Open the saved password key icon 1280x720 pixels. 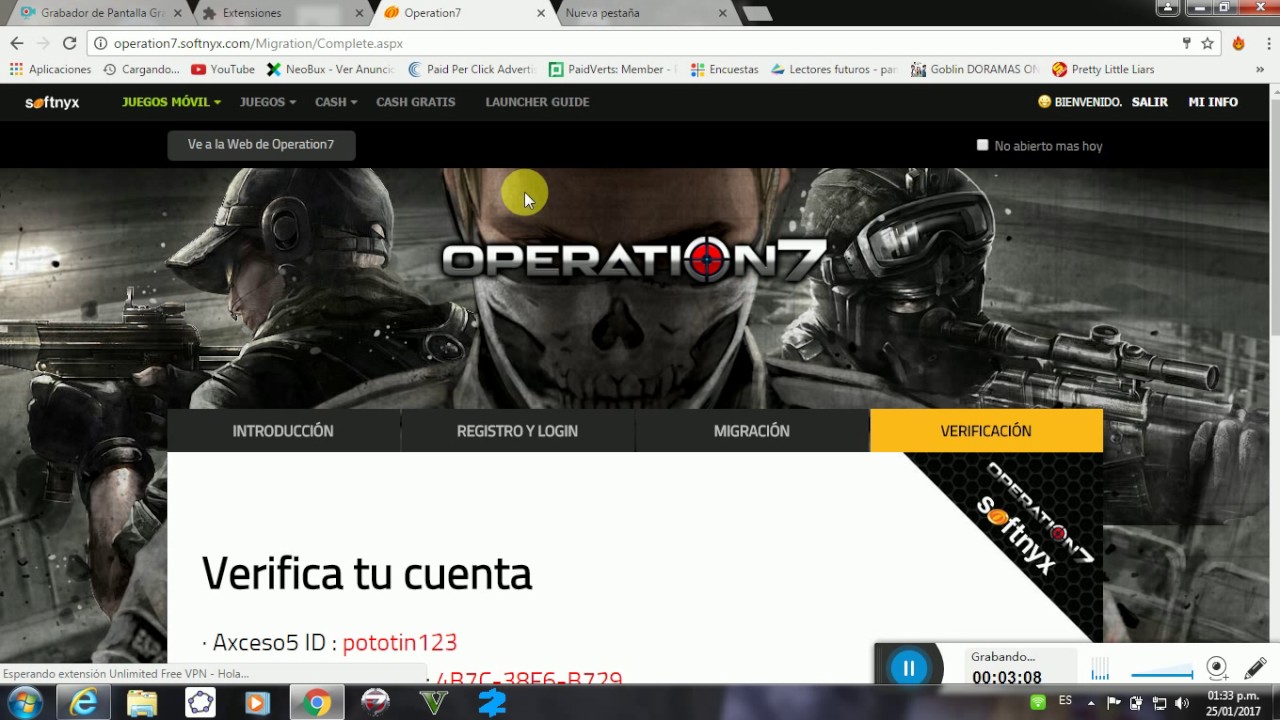[x=1186, y=43]
